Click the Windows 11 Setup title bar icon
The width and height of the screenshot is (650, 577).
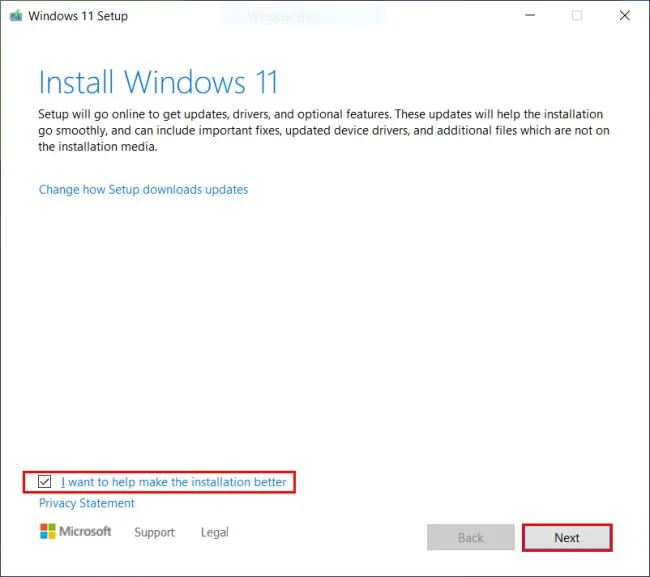point(16,16)
